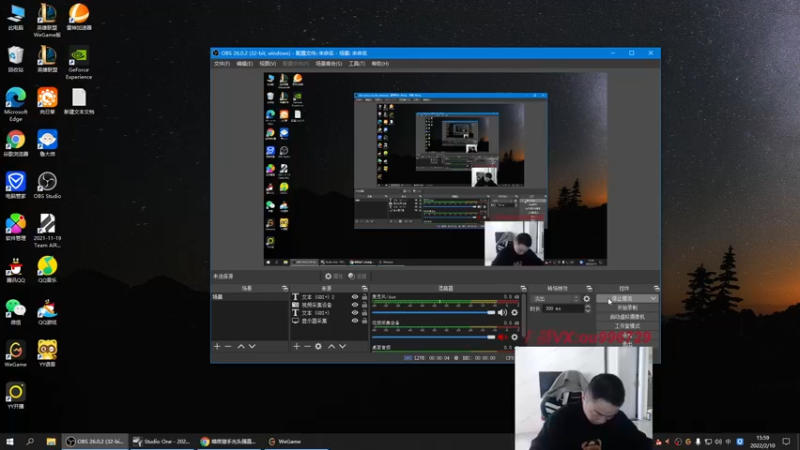Select the scene entry in the Scenes list
This screenshot has width=800, height=450.
pos(249,296)
